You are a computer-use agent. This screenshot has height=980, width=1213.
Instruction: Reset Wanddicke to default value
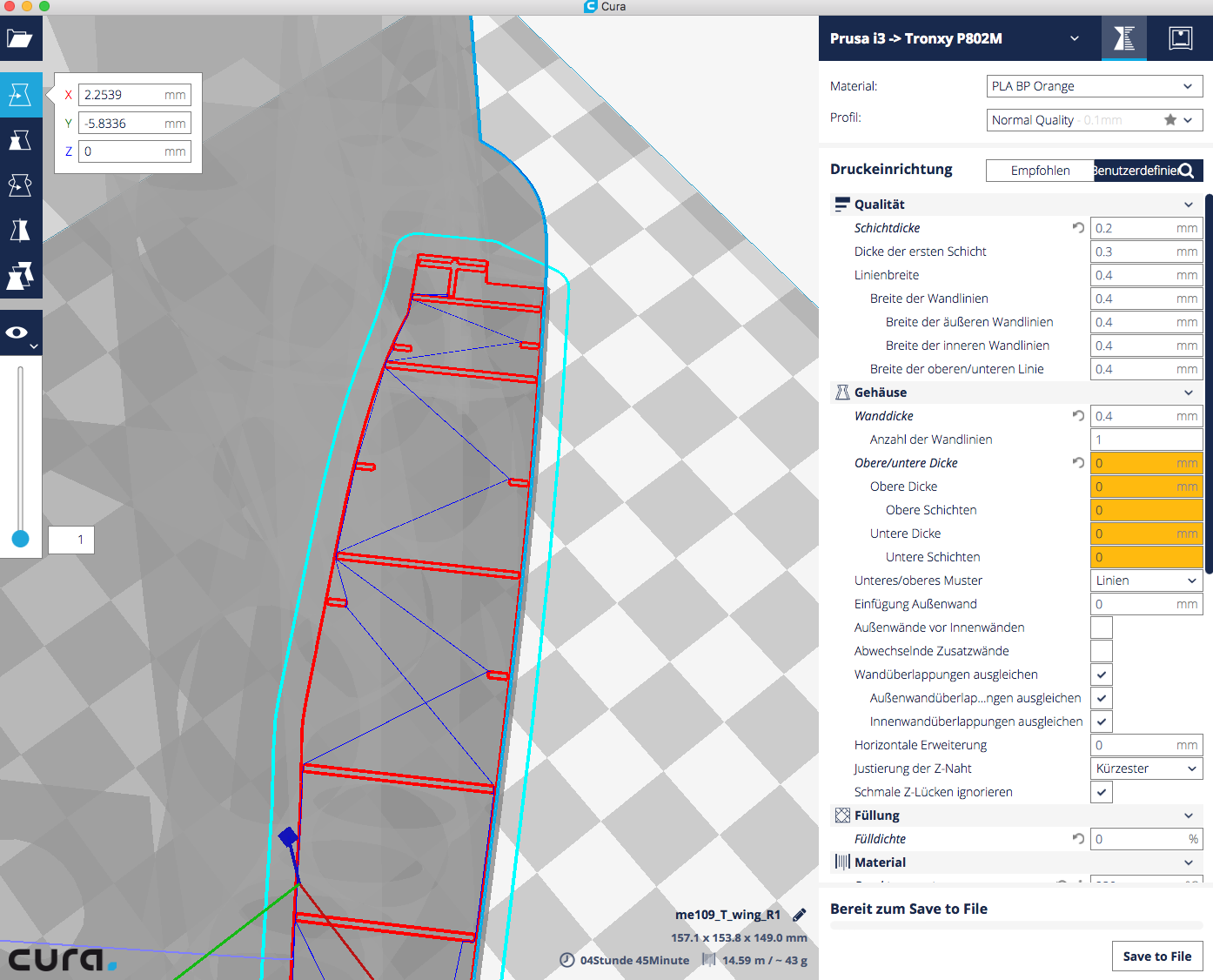click(x=1078, y=416)
